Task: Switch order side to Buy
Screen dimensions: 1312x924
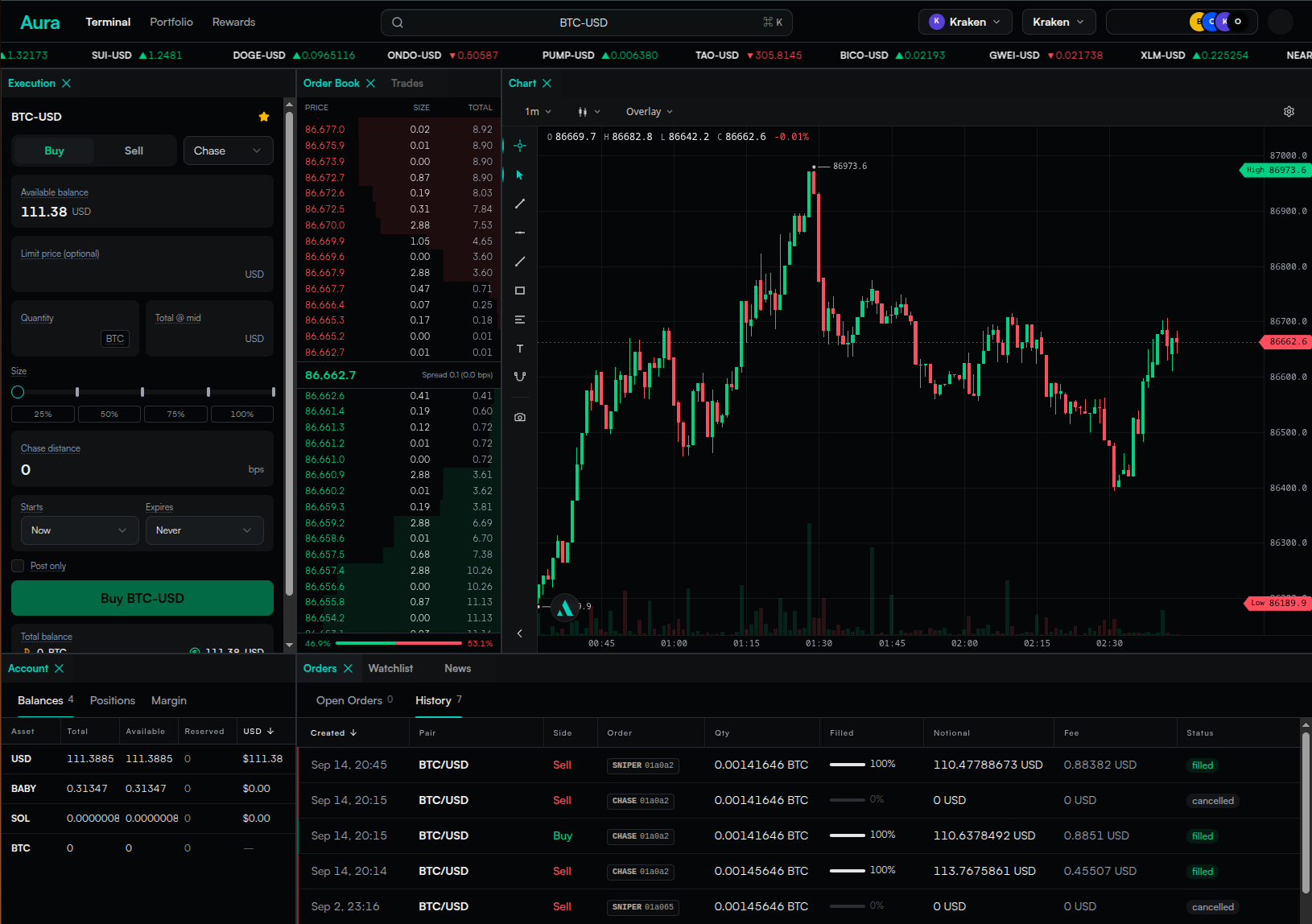Action: pos(54,151)
